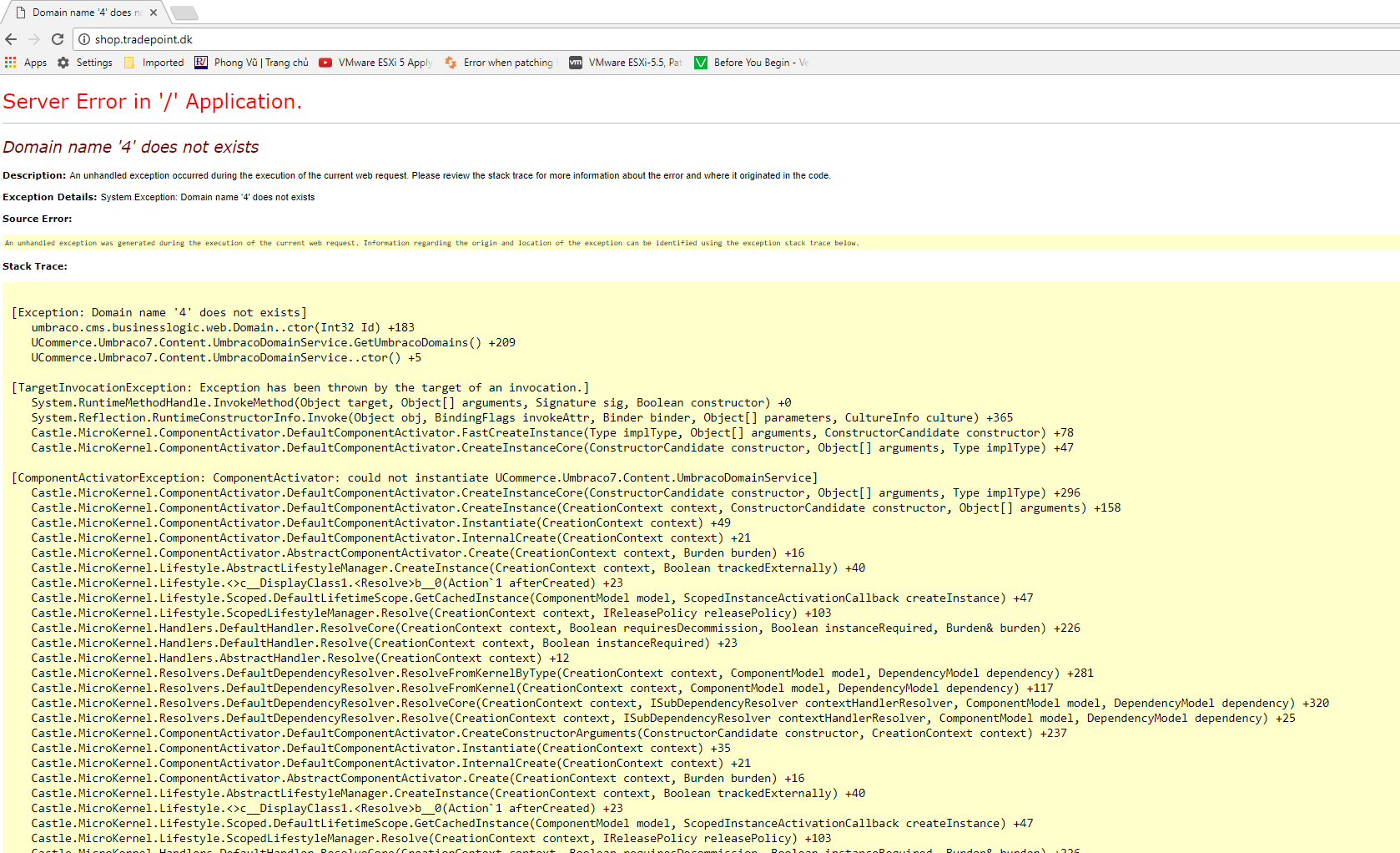Click the gear icon beside Settings bookmark
The image size is (1400, 853).
click(x=63, y=62)
